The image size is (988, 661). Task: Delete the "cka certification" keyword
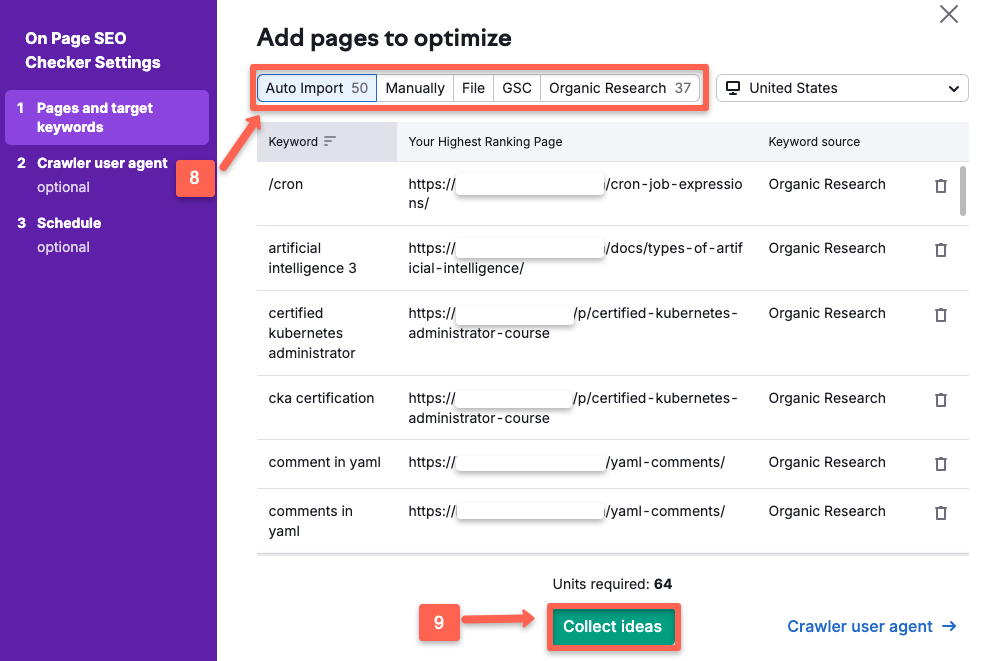941,400
